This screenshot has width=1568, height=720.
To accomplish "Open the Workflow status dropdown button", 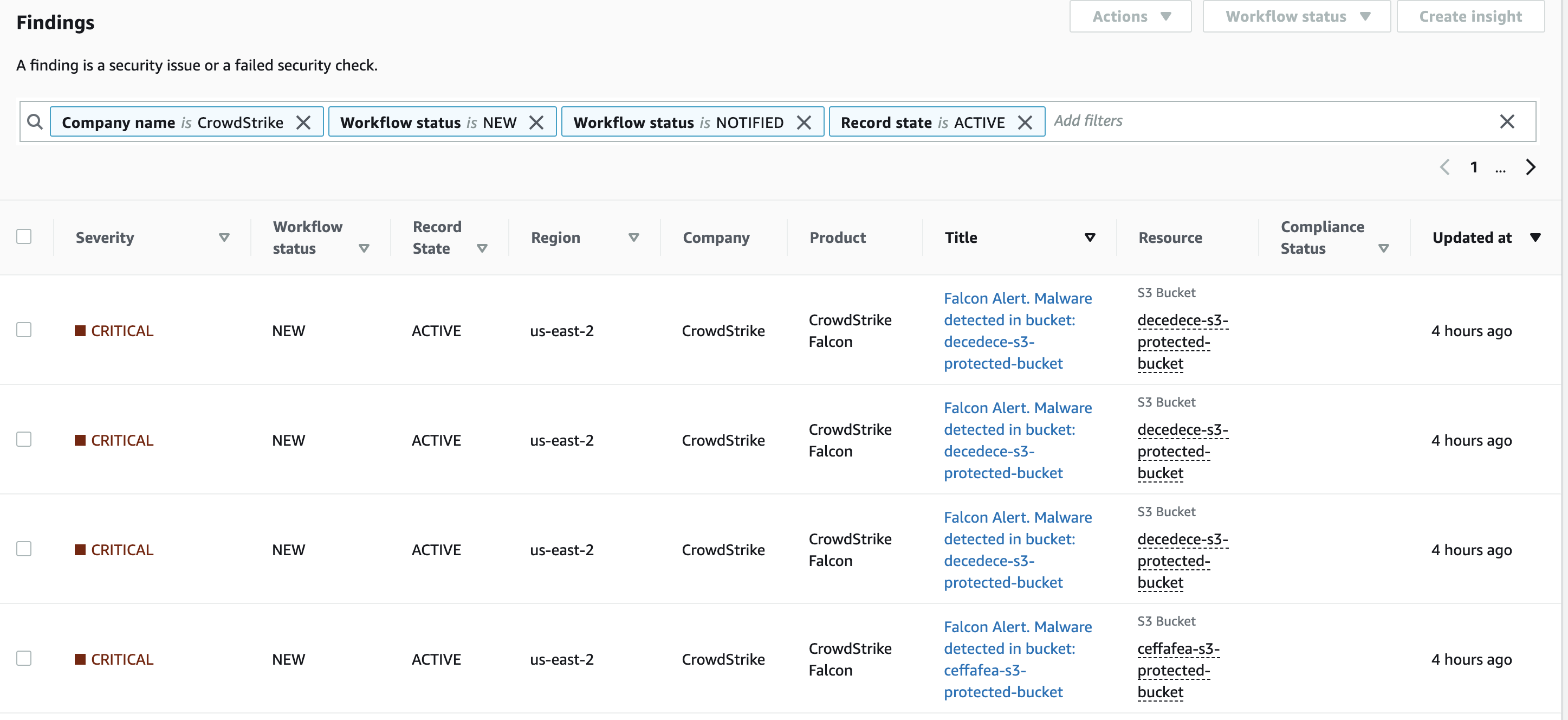I will pyautogui.click(x=1297, y=16).
